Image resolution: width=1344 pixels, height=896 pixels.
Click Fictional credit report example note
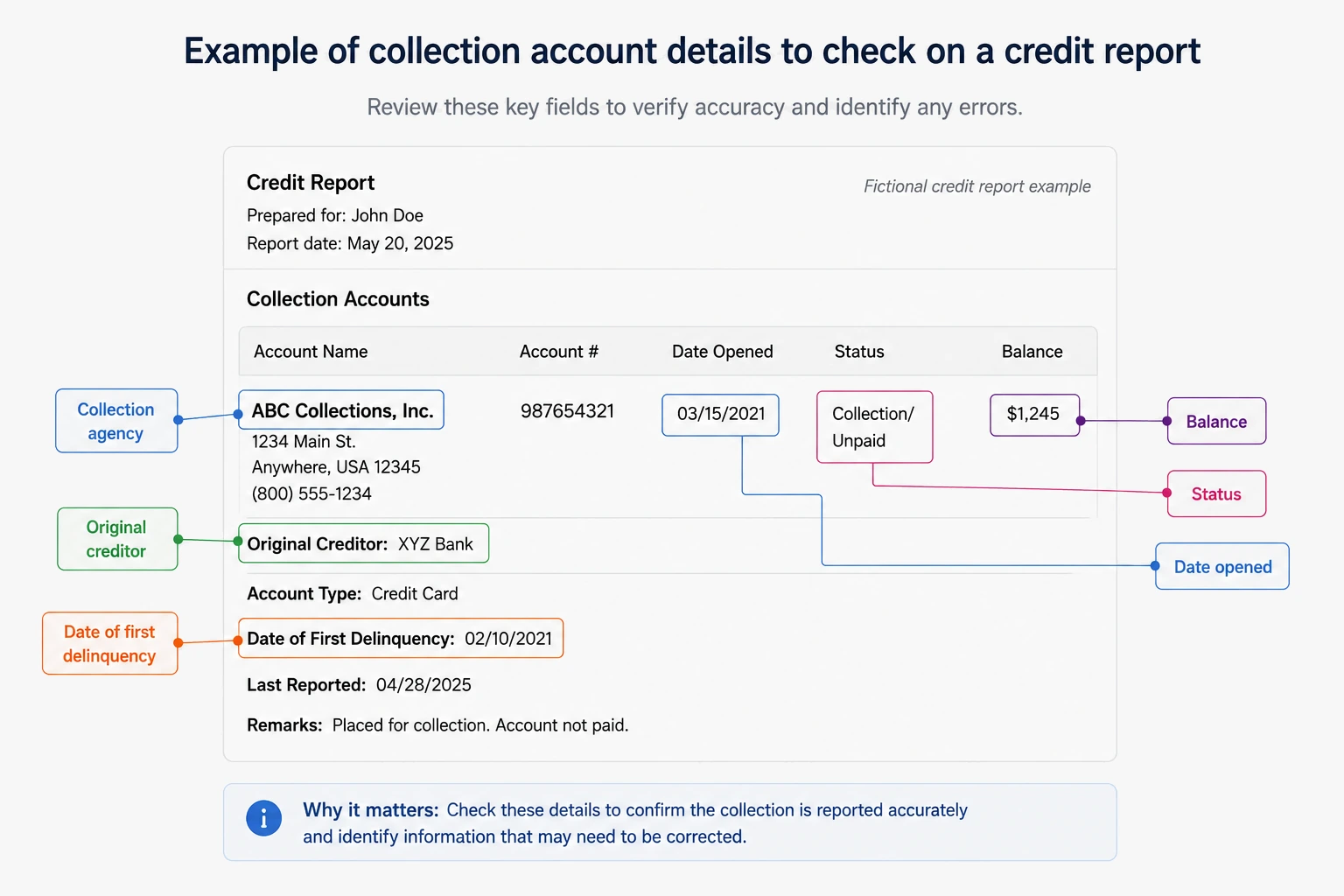pos(977,186)
